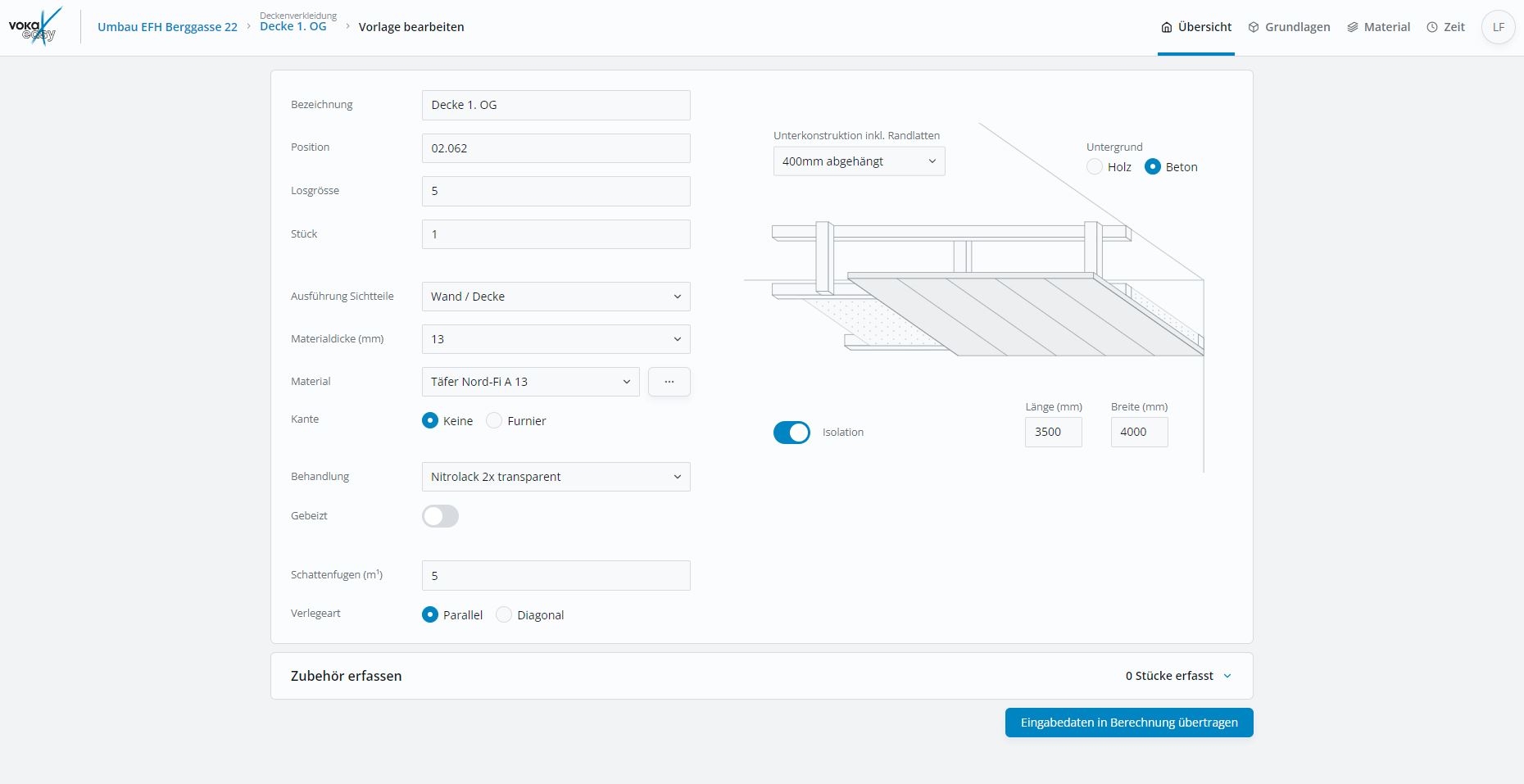Viewport: 1524px width, 784px height.
Task: Click the cube icon beside Grundlagen
Action: 1254,27
